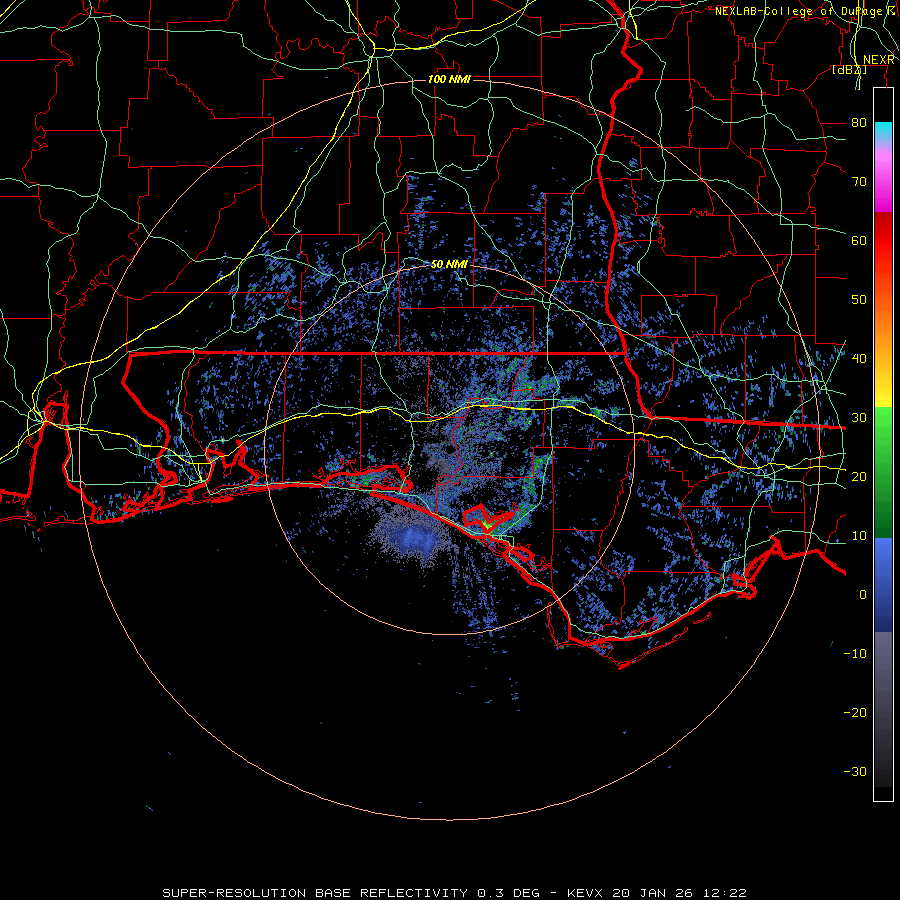Click the 10 dBZ scale value
The height and width of the screenshot is (900, 900).
(859, 536)
